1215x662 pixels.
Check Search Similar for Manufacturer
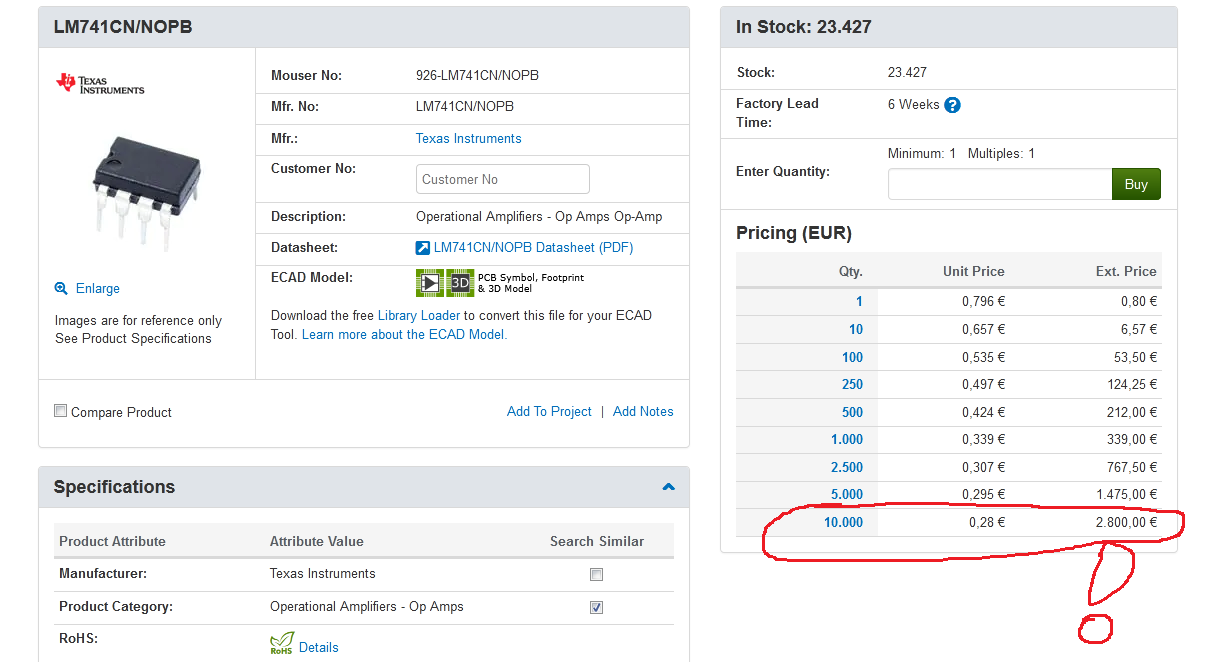coord(597,574)
